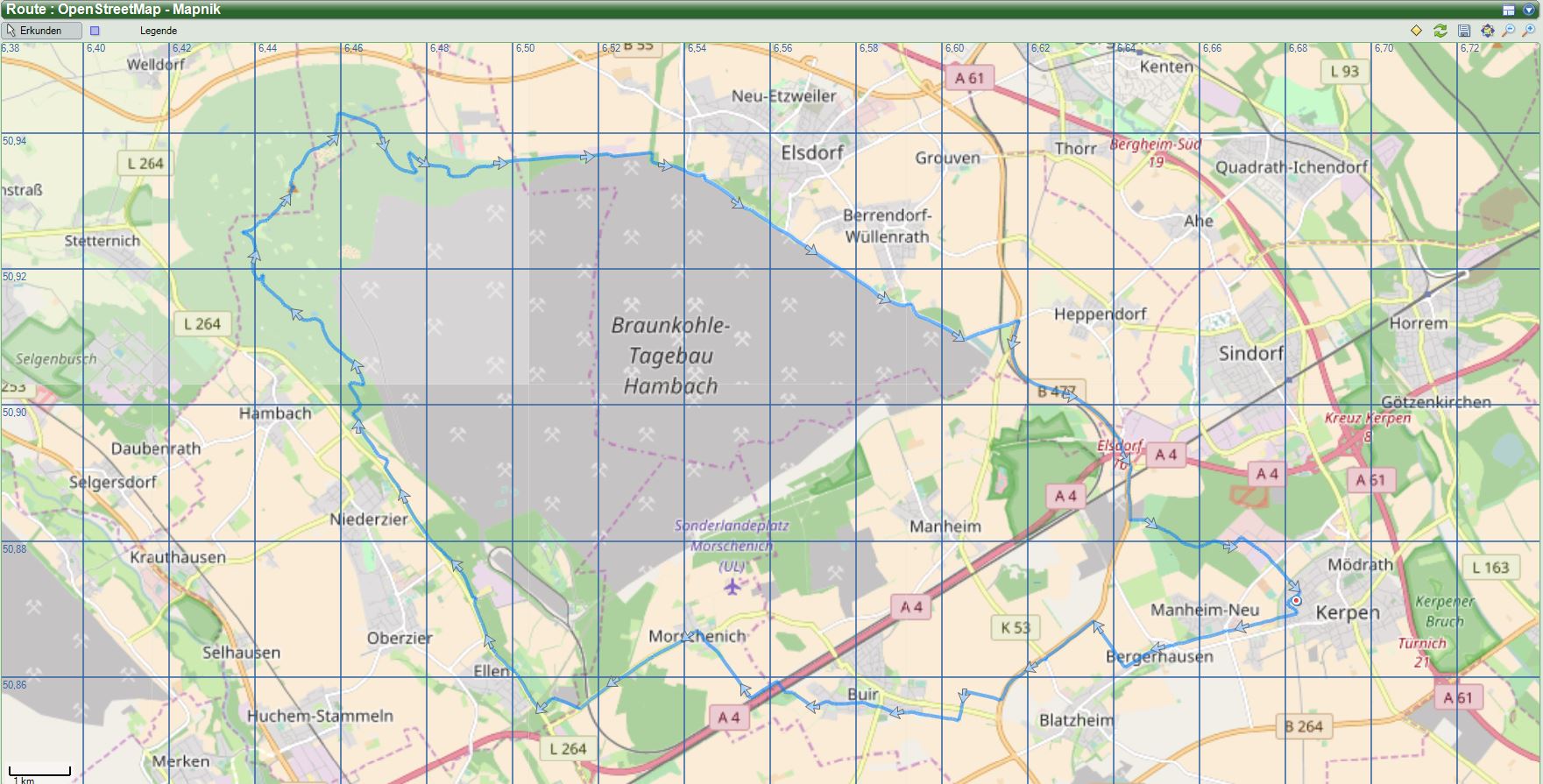Click the fit-route-to-view icon
Viewport: 1543px width, 784px height.
click(1487, 31)
